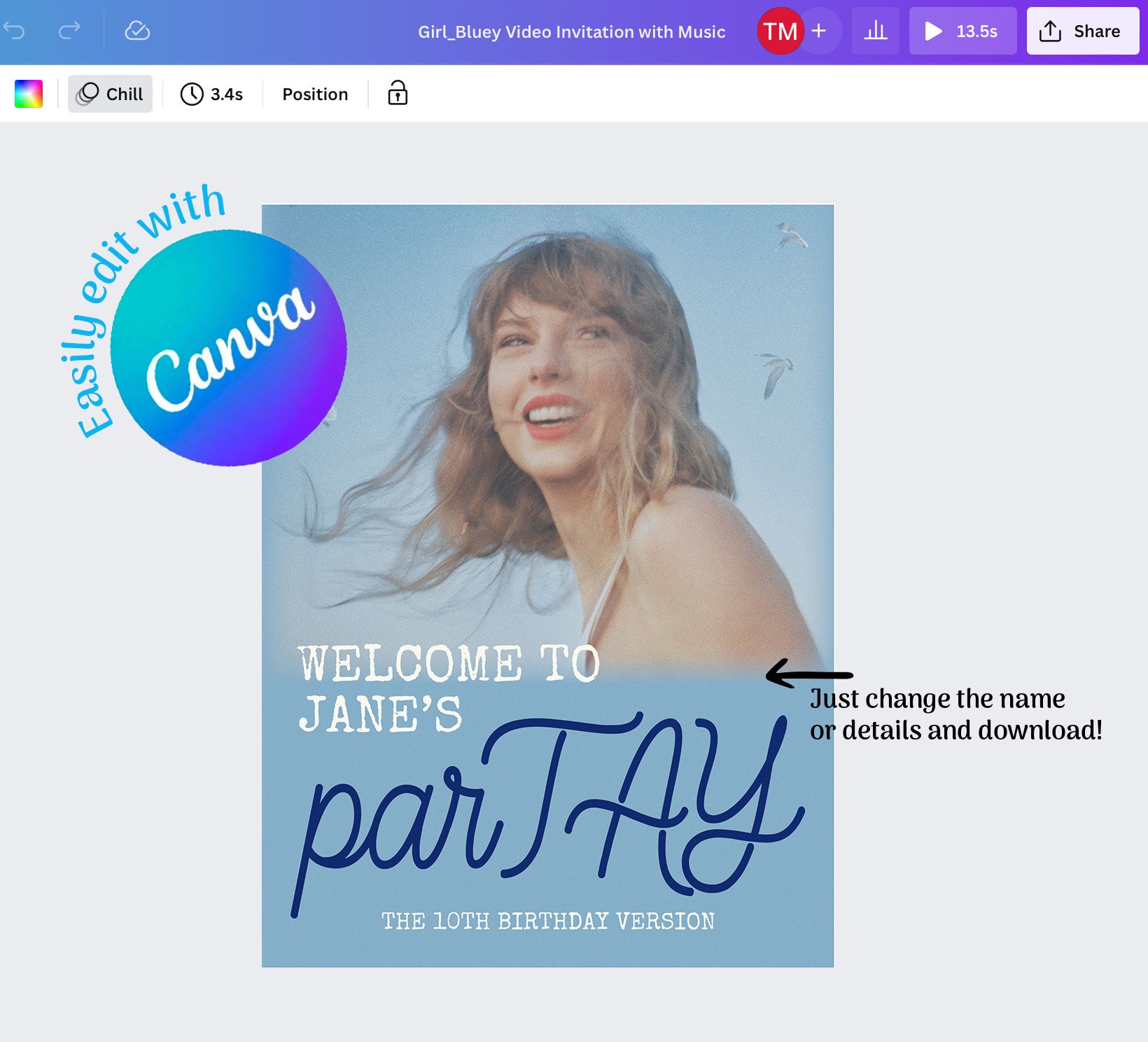Click the plus icon to add a collaborator

(x=818, y=30)
